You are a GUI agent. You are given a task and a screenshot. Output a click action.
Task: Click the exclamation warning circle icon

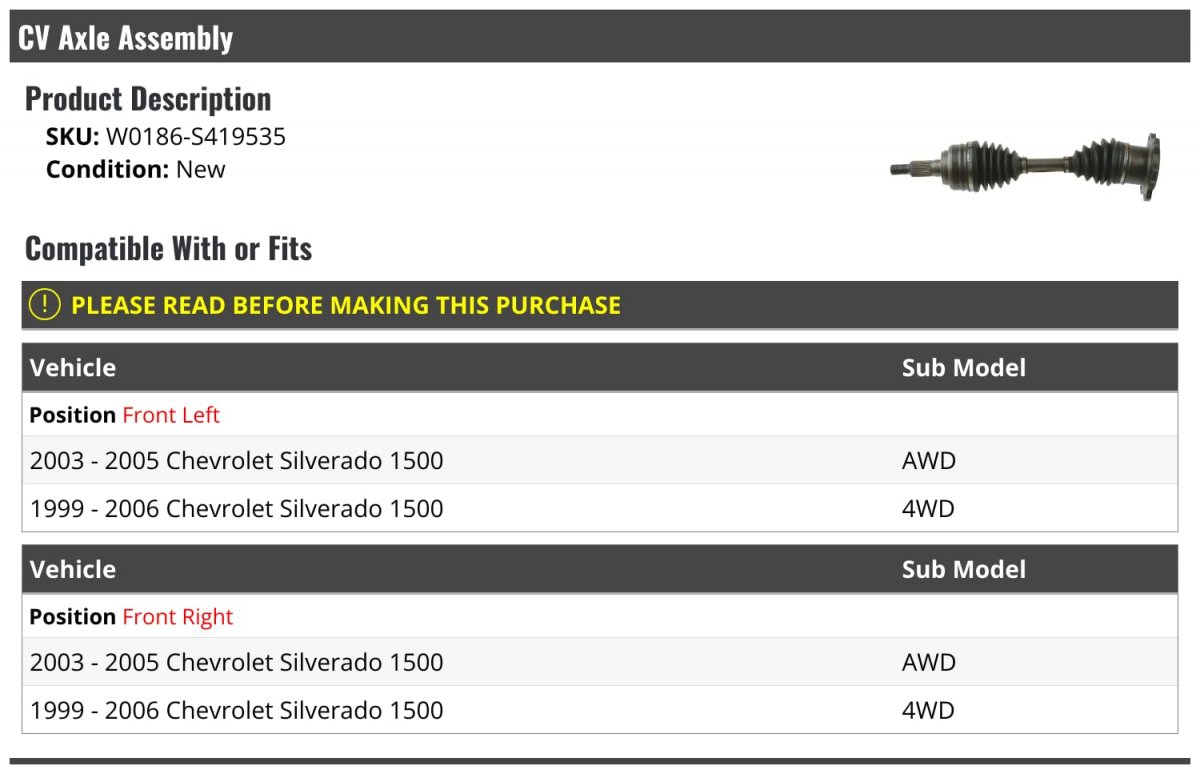point(45,305)
